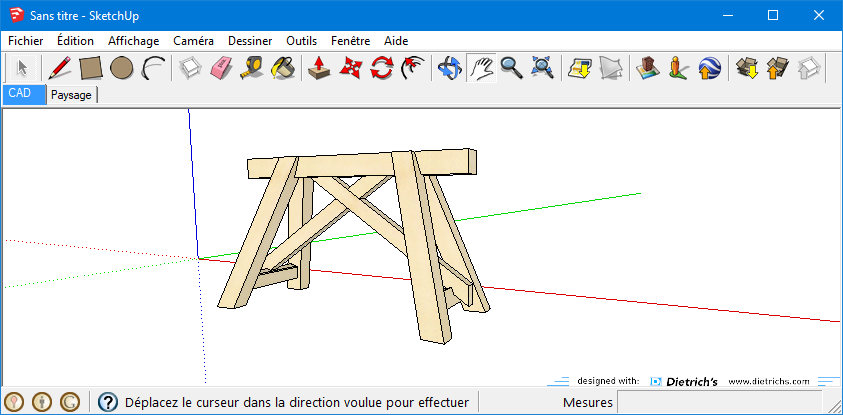Viewport: 843px width, 415px height.
Task: Select the Circle drawing tool
Action: [x=122, y=68]
